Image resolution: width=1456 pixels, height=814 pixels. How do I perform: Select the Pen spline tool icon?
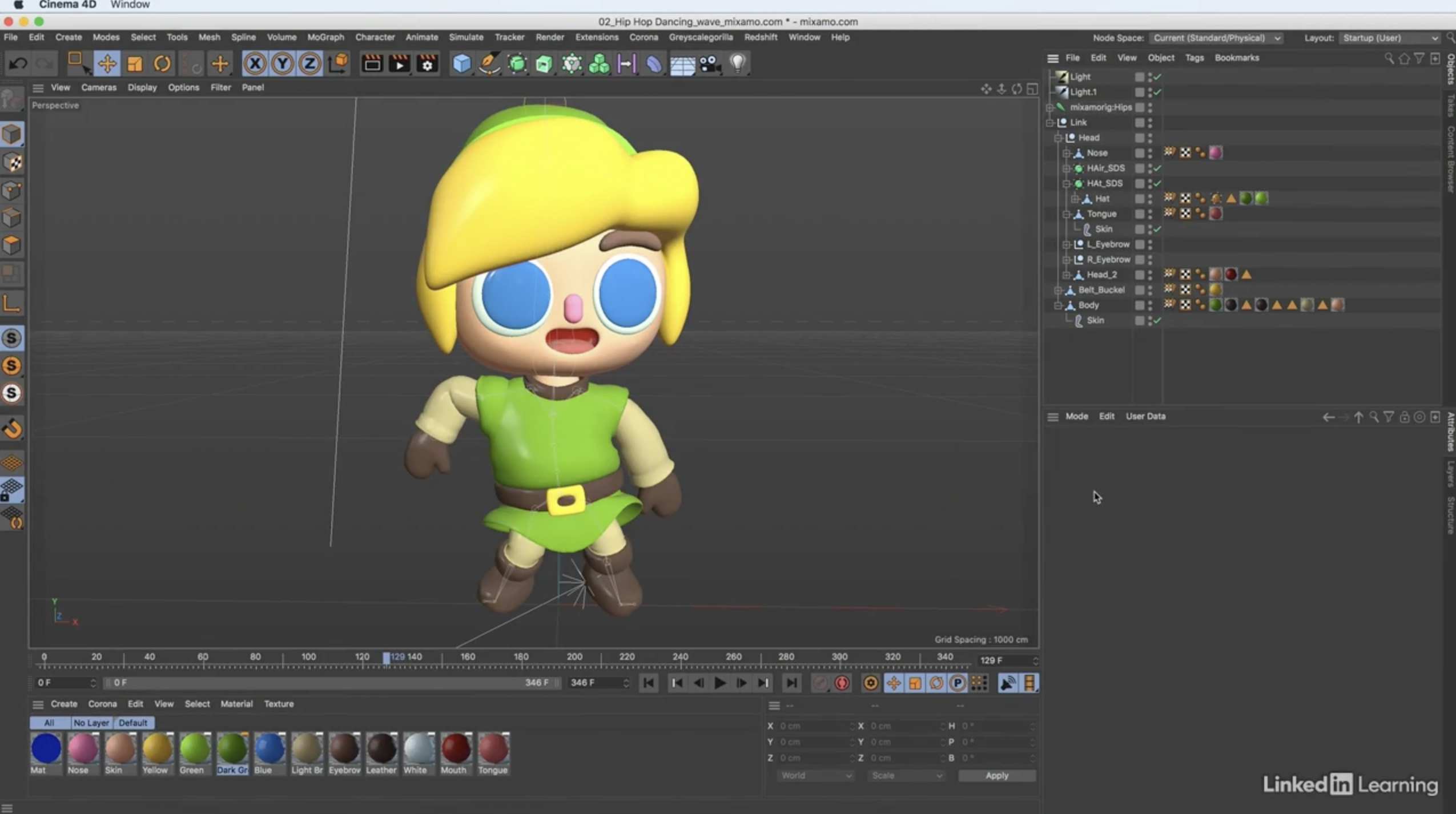pyautogui.click(x=489, y=63)
